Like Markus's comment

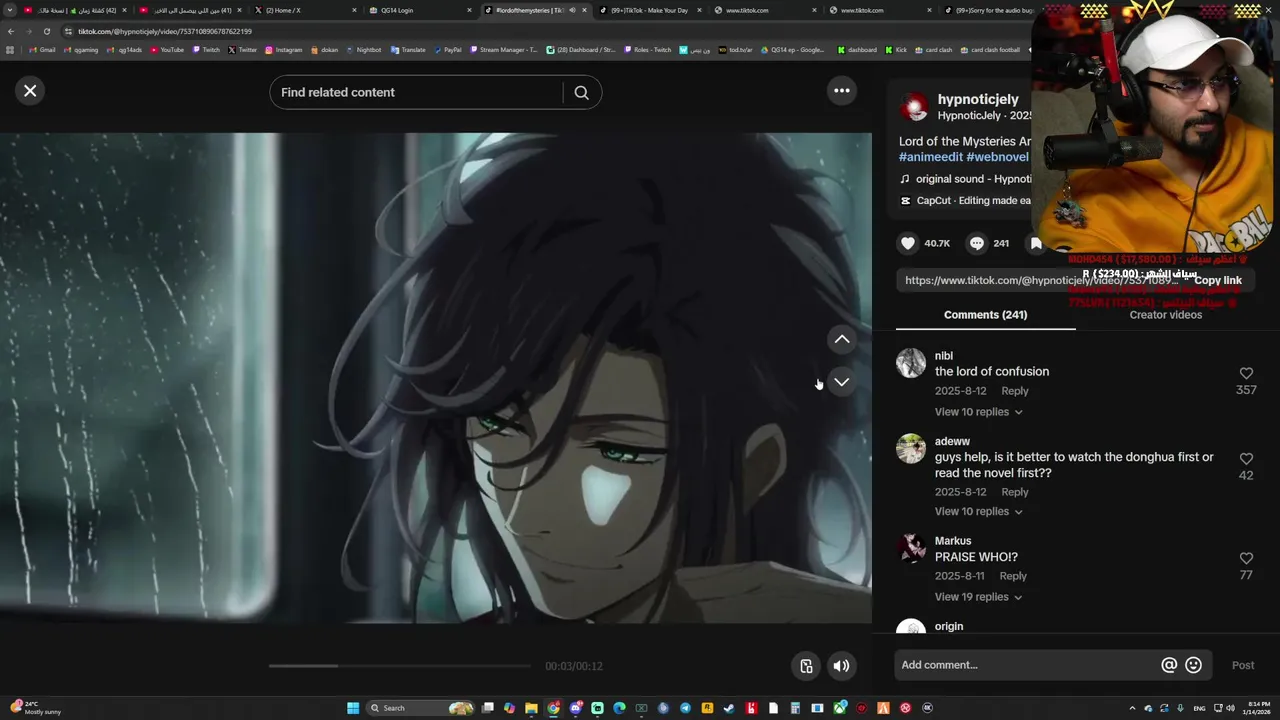coord(1246,558)
